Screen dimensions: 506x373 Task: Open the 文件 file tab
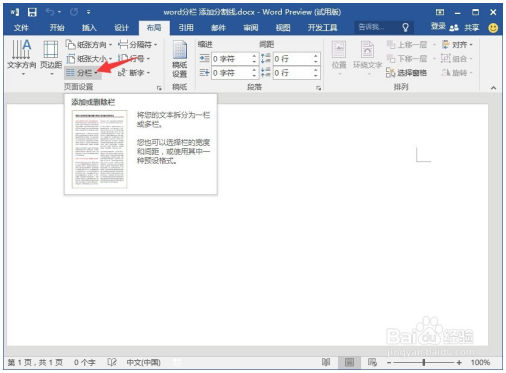coord(21,28)
